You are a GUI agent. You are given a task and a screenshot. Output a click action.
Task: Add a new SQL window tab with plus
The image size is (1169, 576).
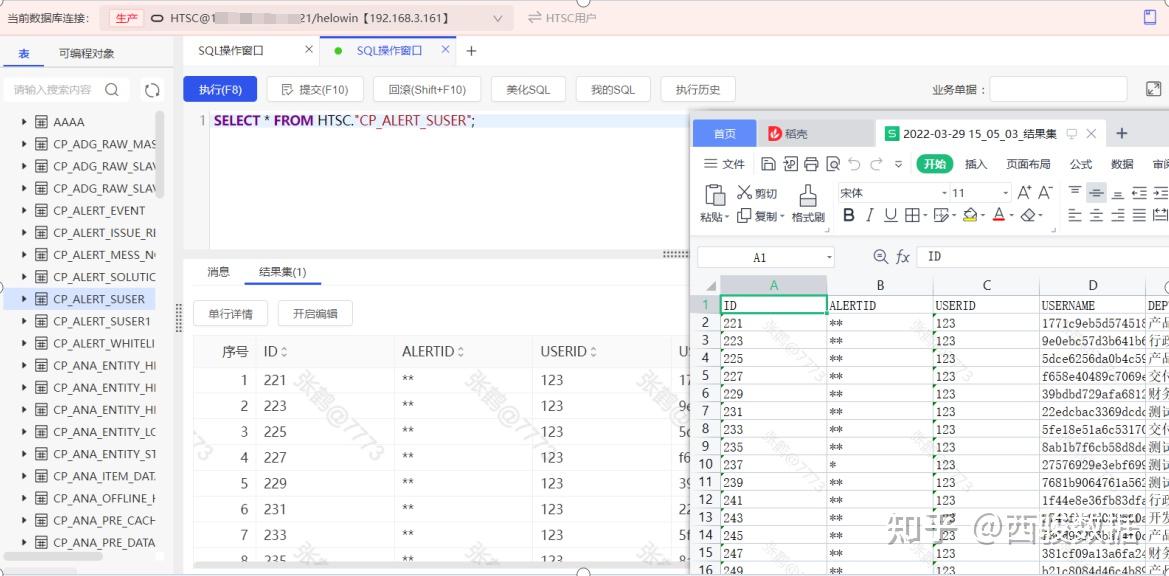click(x=470, y=51)
